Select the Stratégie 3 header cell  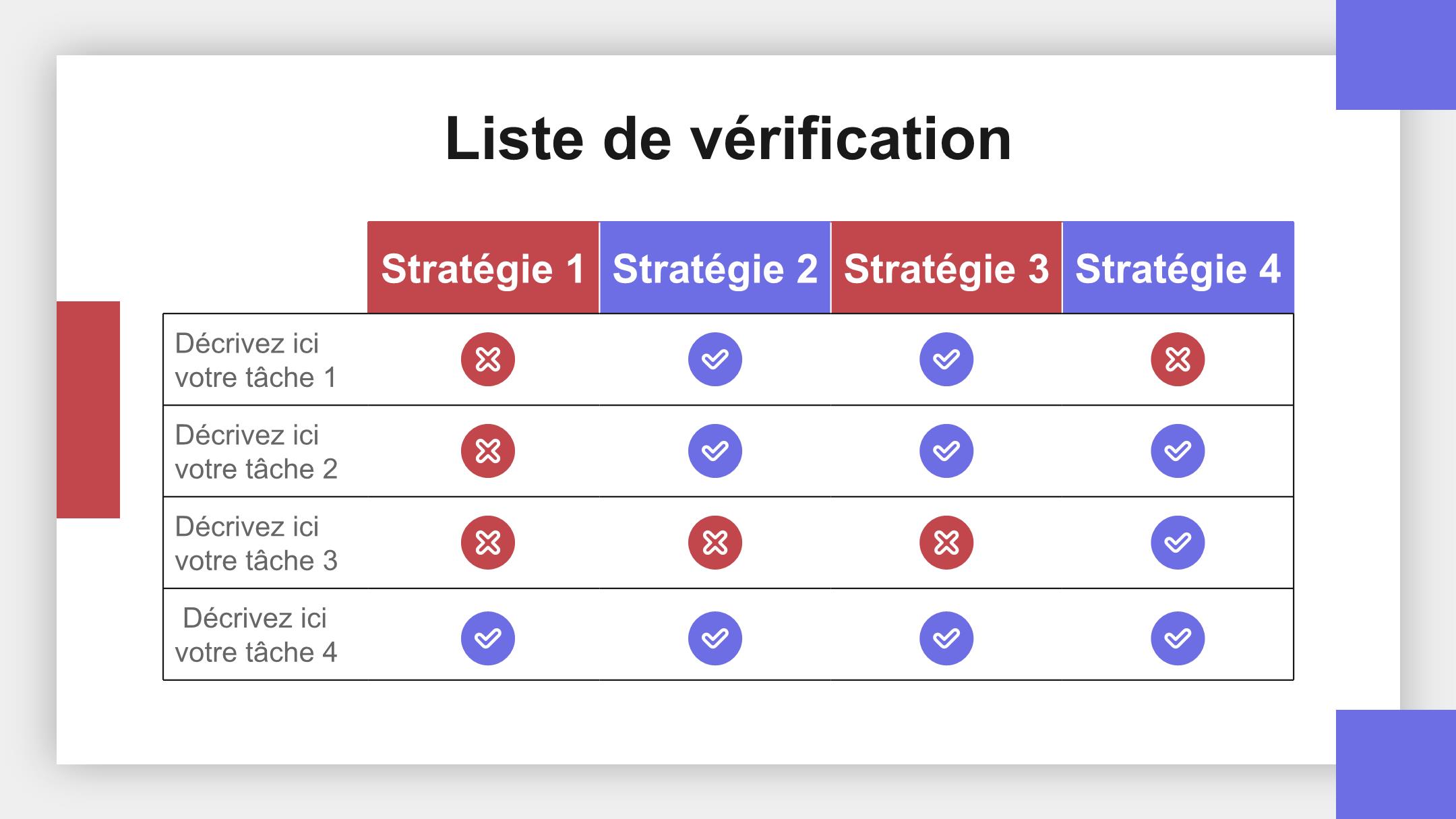click(946, 267)
